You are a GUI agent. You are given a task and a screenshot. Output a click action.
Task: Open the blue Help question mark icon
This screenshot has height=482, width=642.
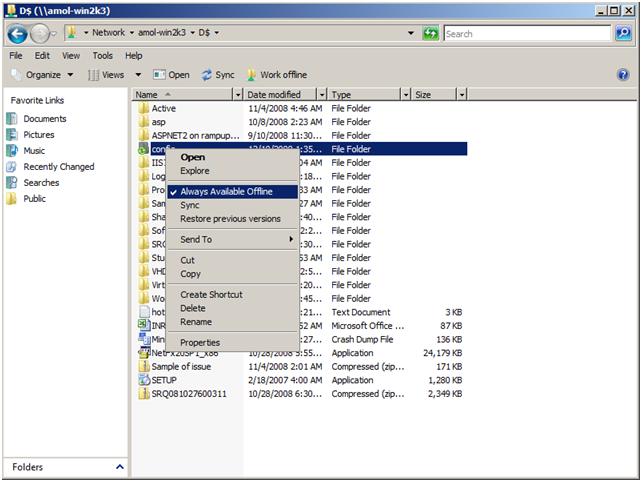click(623, 75)
